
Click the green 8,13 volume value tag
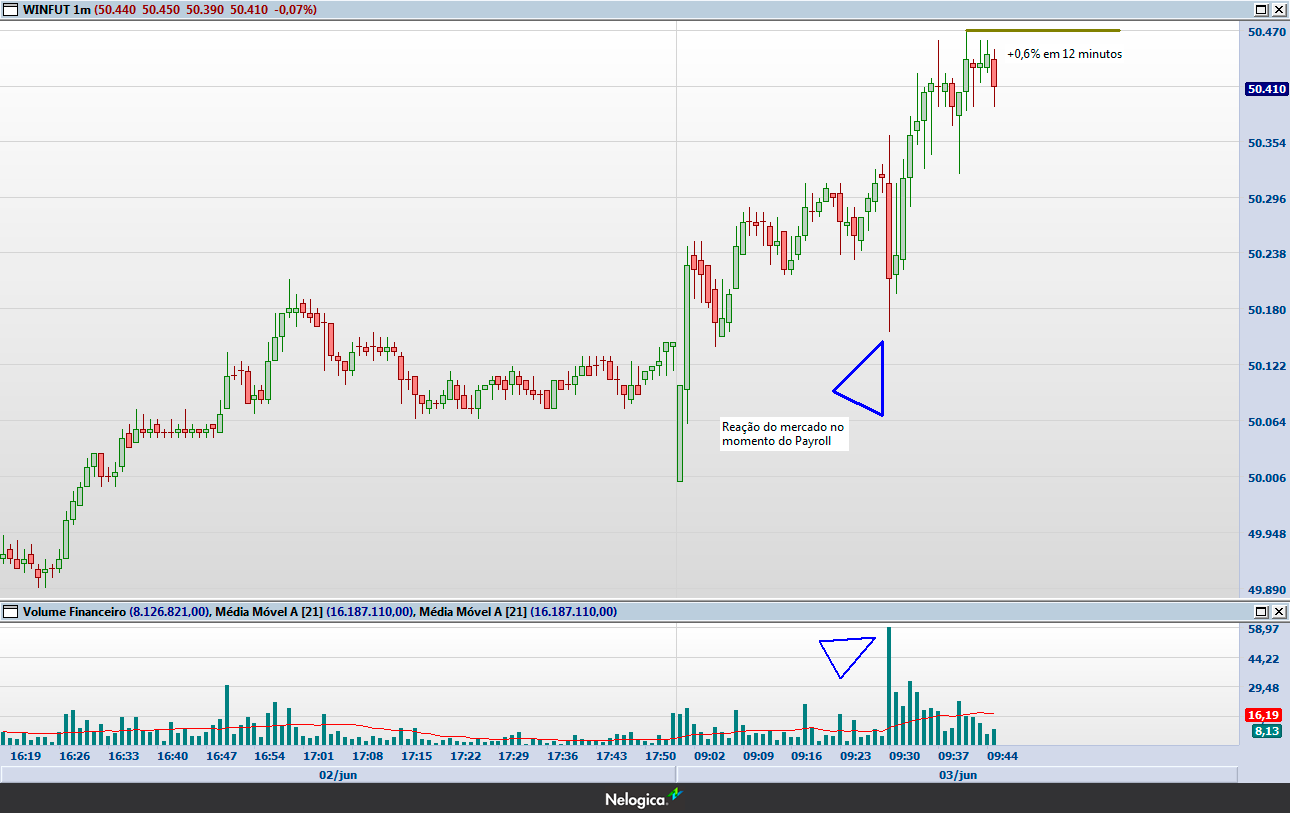[1265, 731]
